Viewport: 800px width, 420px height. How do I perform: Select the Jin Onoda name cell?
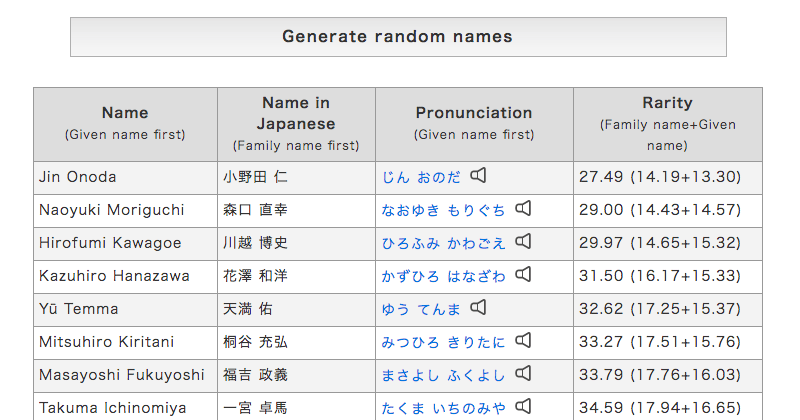pyautogui.click(x=126, y=178)
